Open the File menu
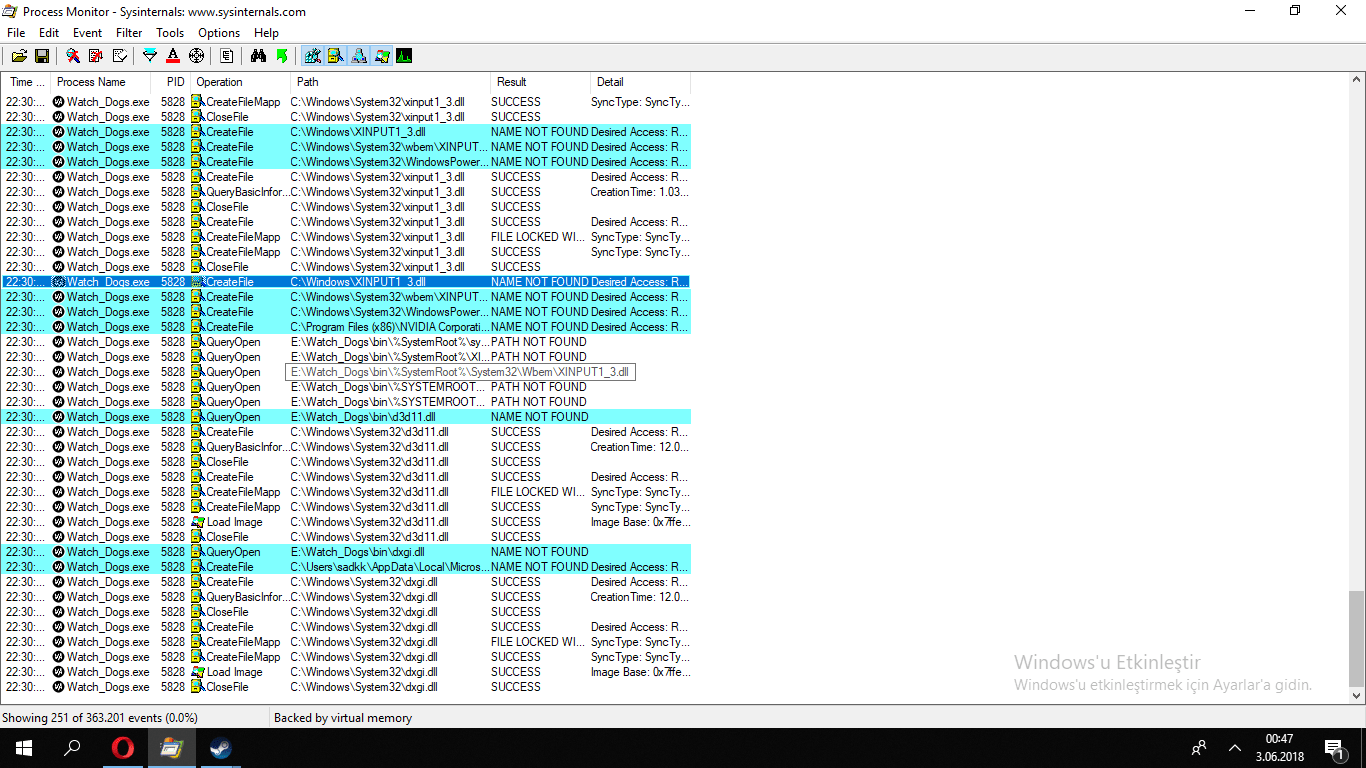 [x=16, y=33]
